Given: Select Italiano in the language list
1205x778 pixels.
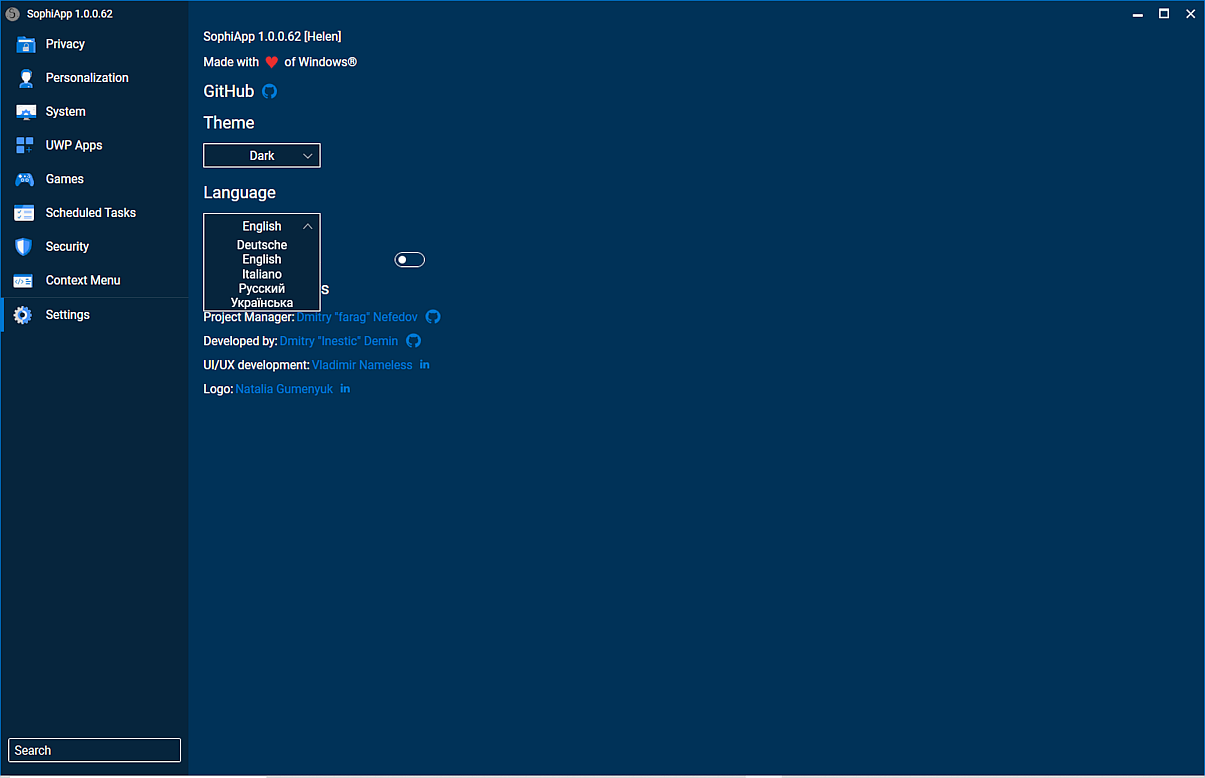Looking at the screenshot, I should tap(262, 274).
